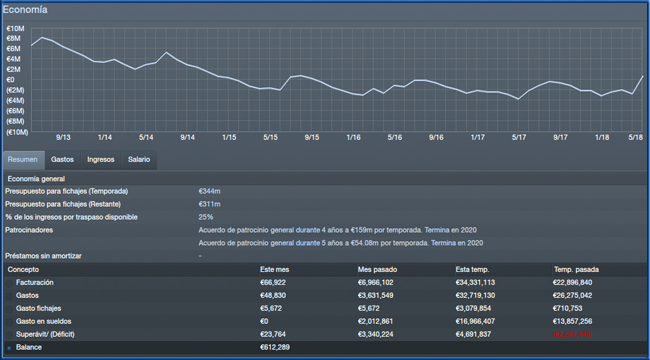650x360 pixels.
Task: Click the Temp. pasada column header
Action: pyautogui.click(x=576, y=270)
